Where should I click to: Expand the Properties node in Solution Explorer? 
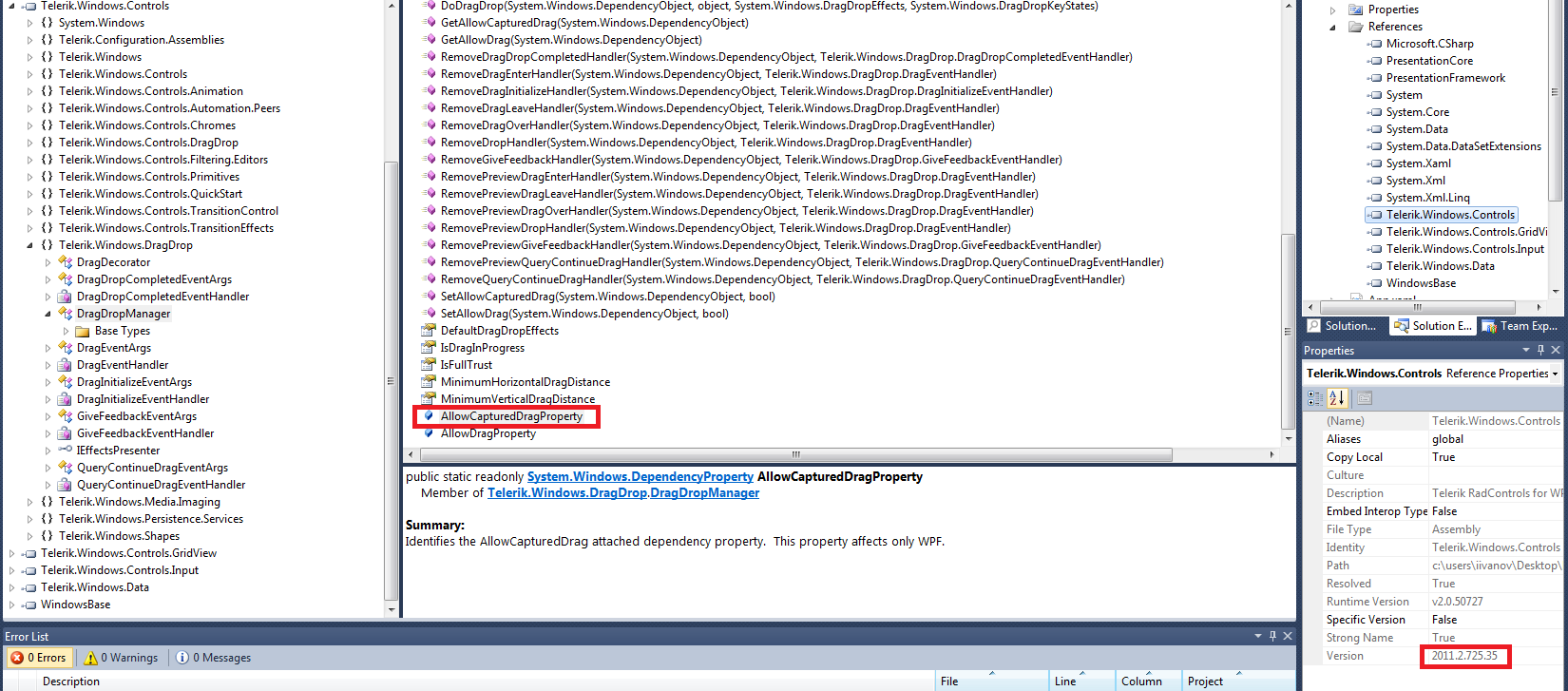(1333, 10)
